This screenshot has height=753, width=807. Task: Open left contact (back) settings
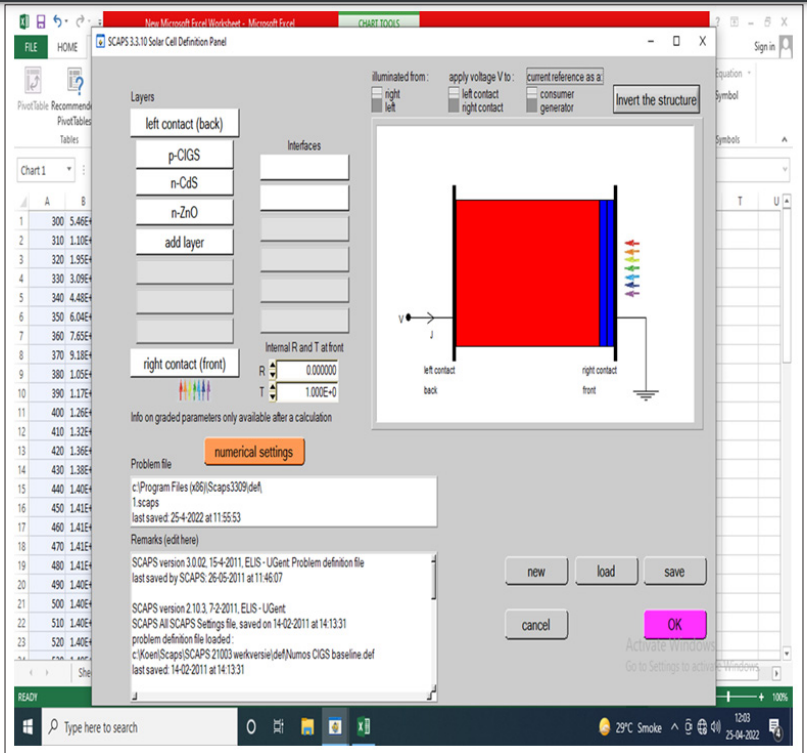[184, 124]
